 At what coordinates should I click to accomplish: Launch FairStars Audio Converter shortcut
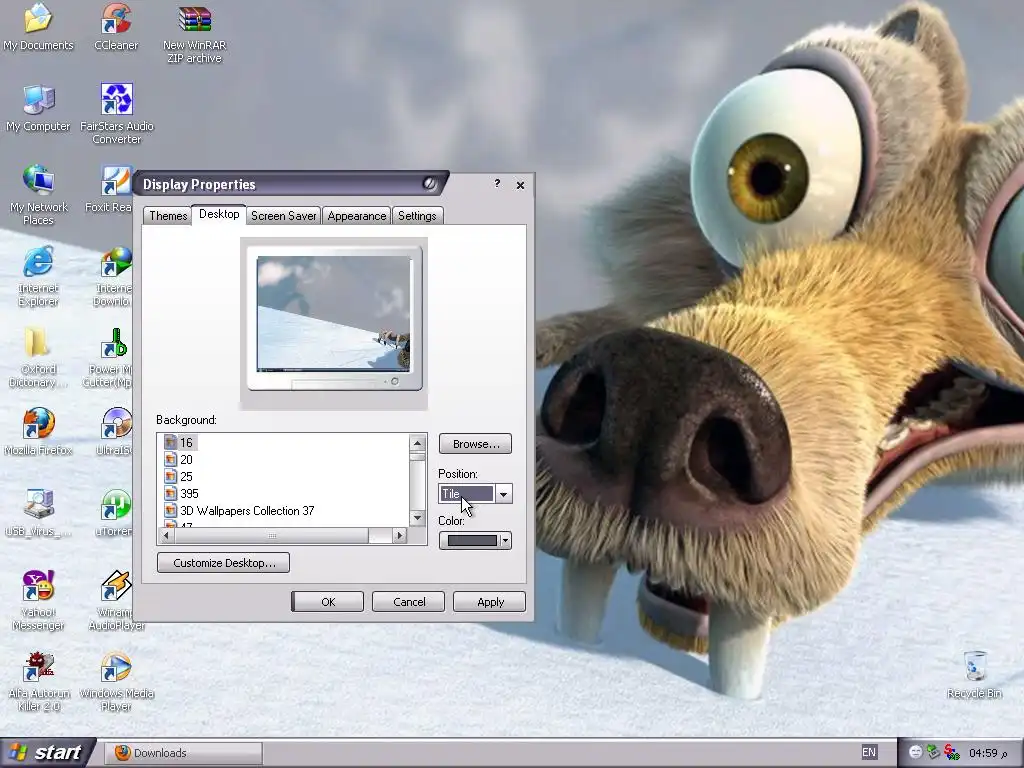pos(116,114)
